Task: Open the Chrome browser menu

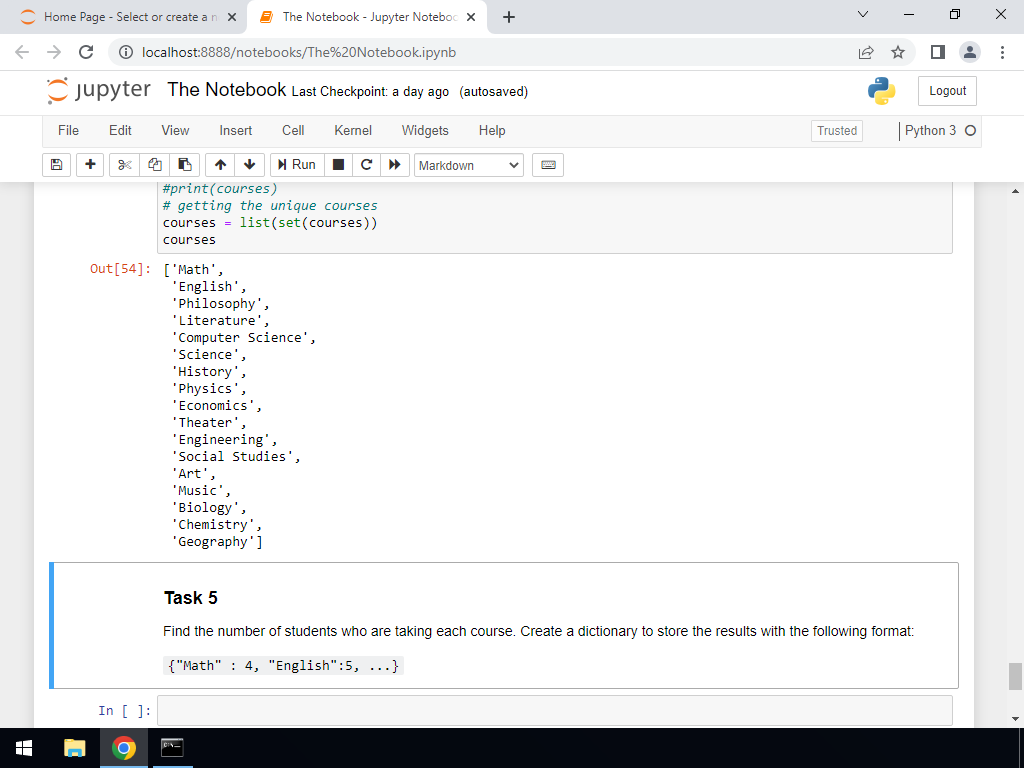Action: pyautogui.click(x=1003, y=52)
